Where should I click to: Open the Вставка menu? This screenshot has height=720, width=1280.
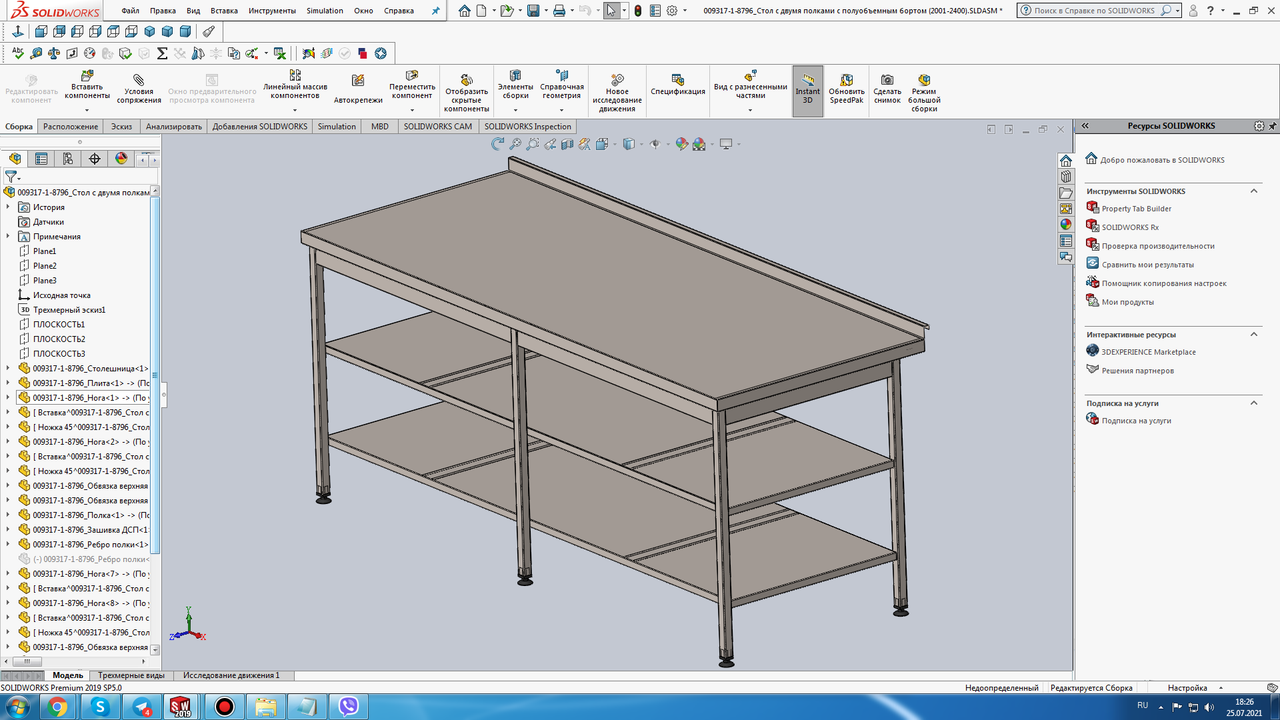pyautogui.click(x=224, y=11)
